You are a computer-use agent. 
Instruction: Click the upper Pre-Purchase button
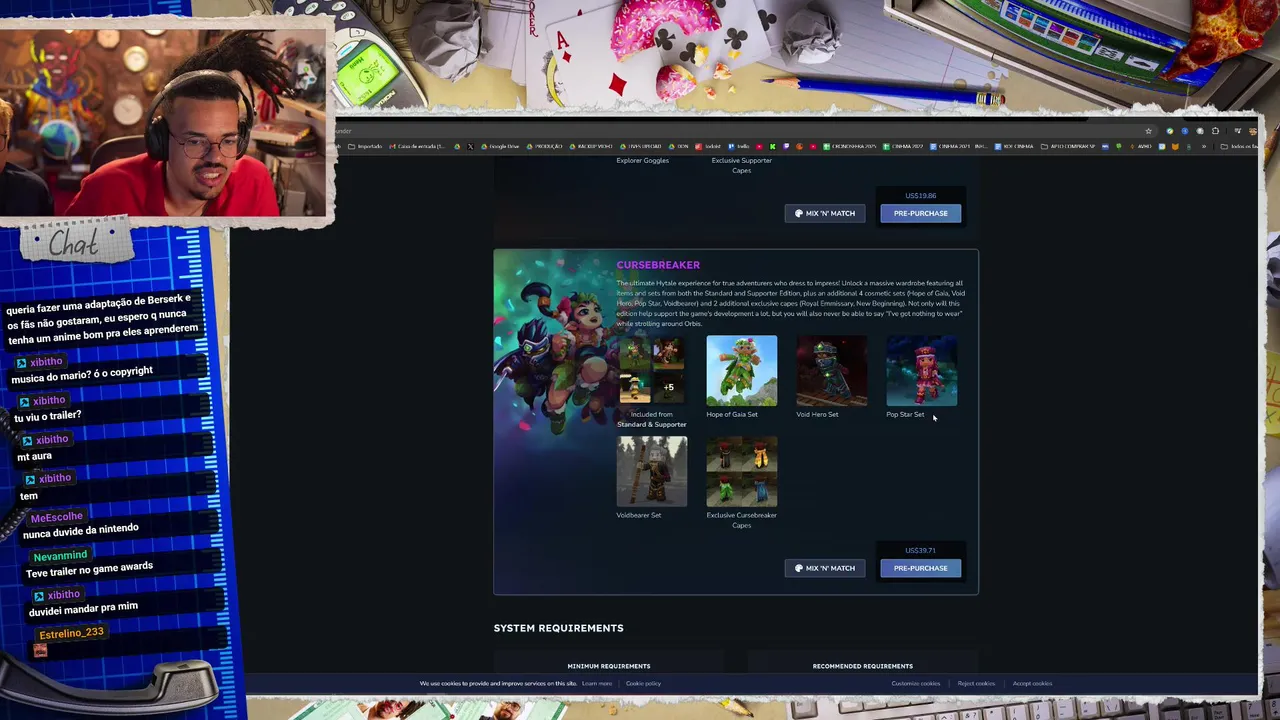[x=920, y=213]
